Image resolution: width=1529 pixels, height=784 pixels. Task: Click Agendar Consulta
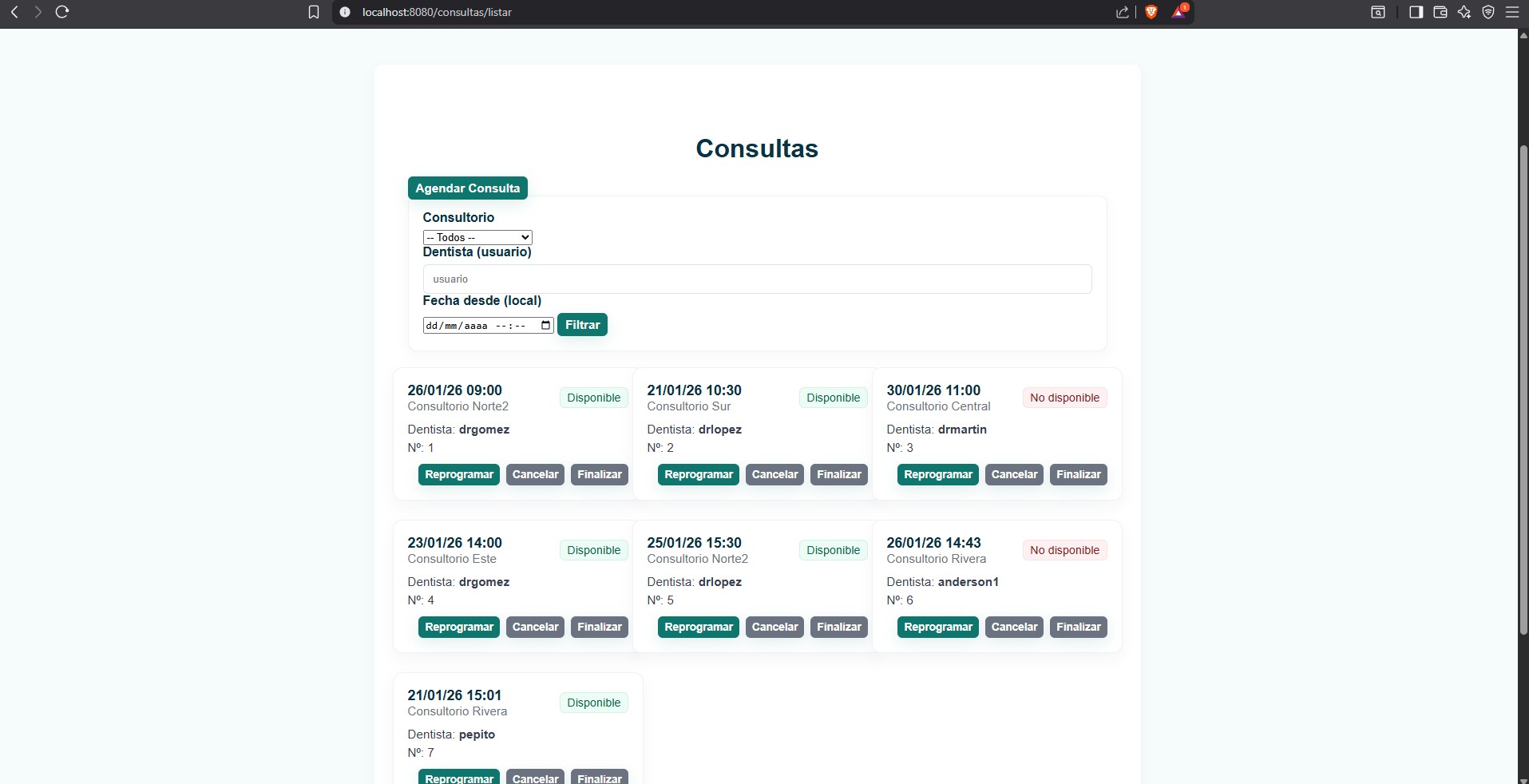pyautogui.click(x=467, y=188)
